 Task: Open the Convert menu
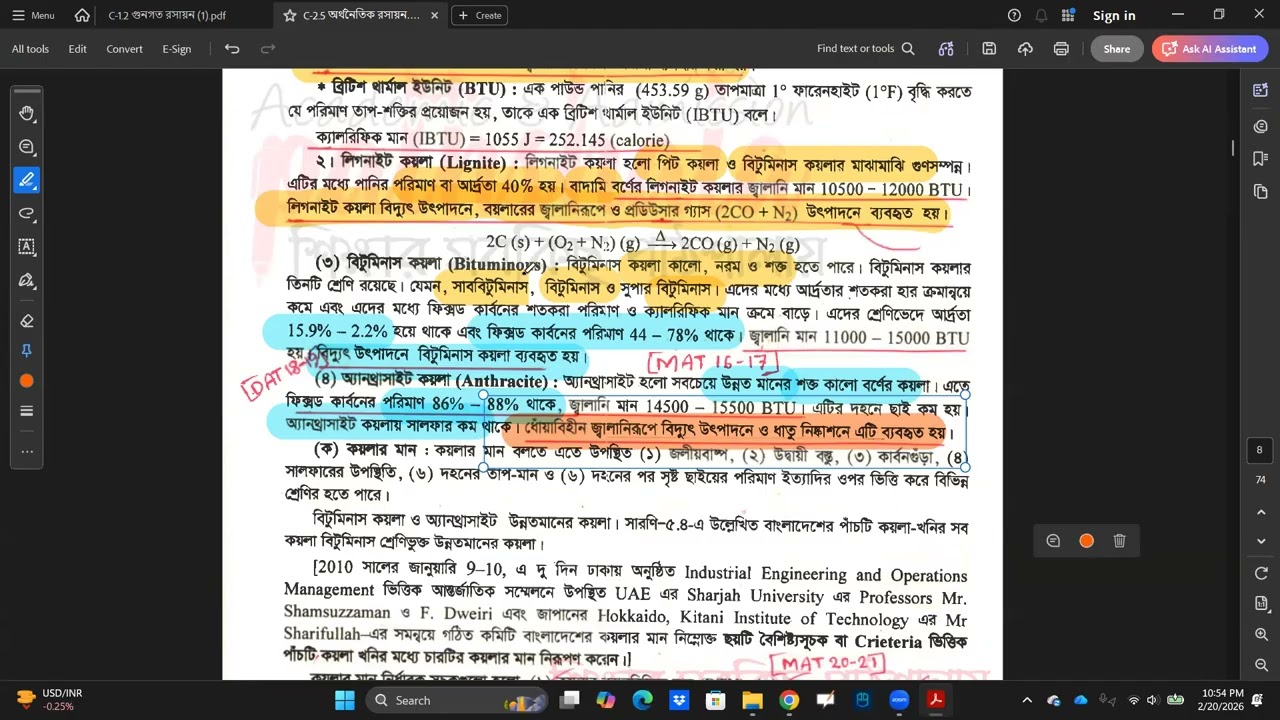click(x=124, y=49)
